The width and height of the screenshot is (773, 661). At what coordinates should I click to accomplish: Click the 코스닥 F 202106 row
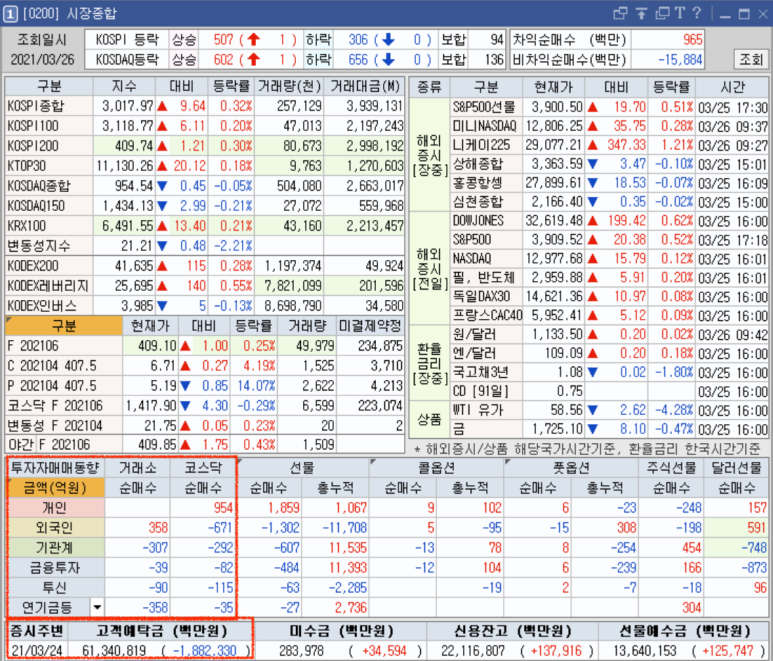pos(205,406)
